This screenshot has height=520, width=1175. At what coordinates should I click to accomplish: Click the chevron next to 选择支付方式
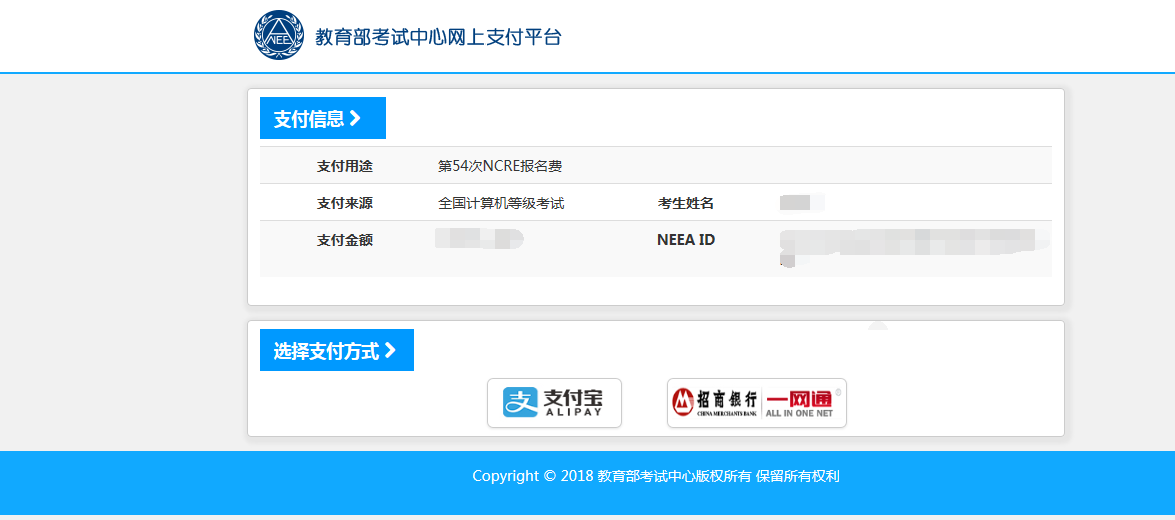coord(390,350)
